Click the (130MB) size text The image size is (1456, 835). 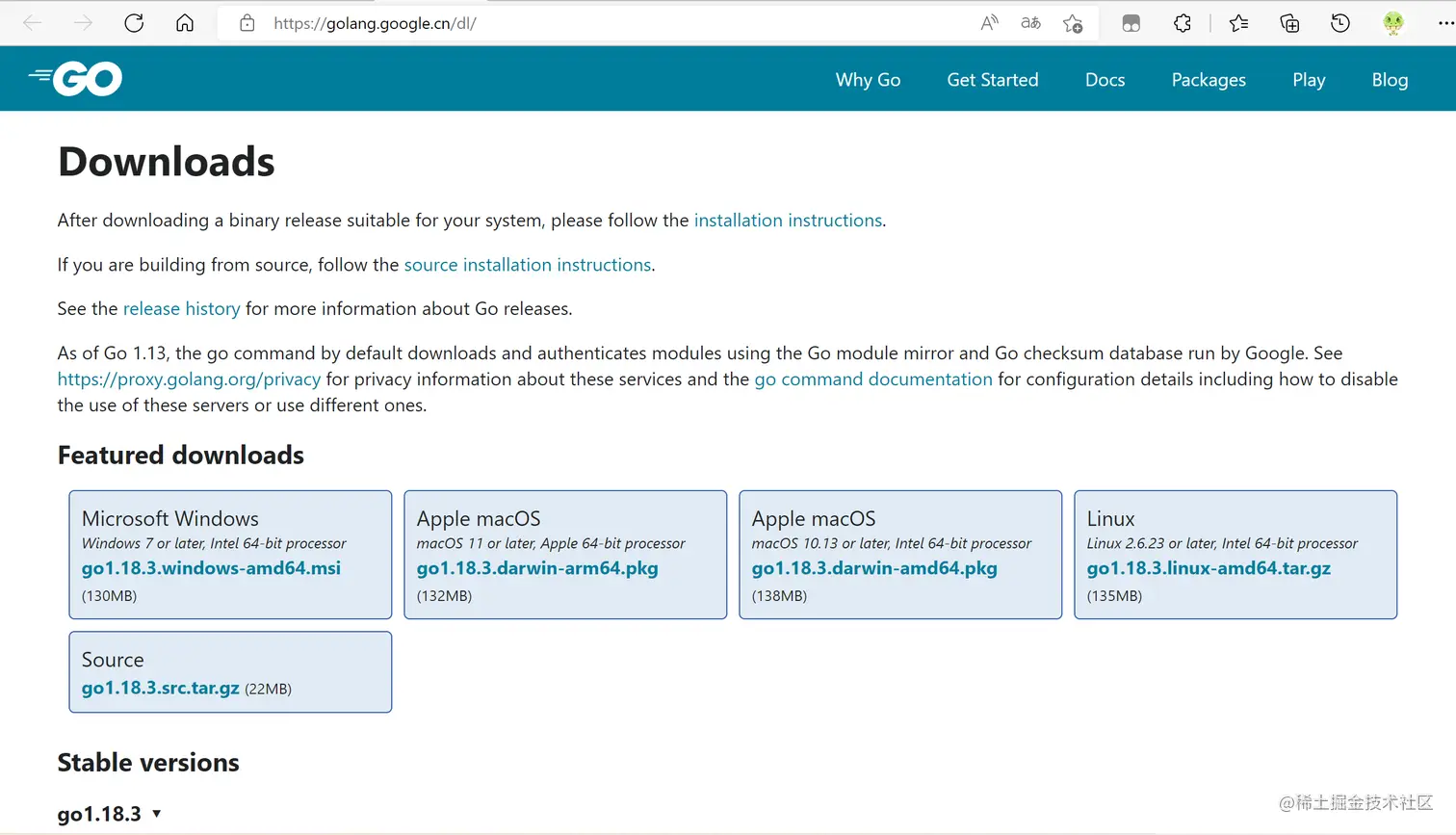(109, 596)
